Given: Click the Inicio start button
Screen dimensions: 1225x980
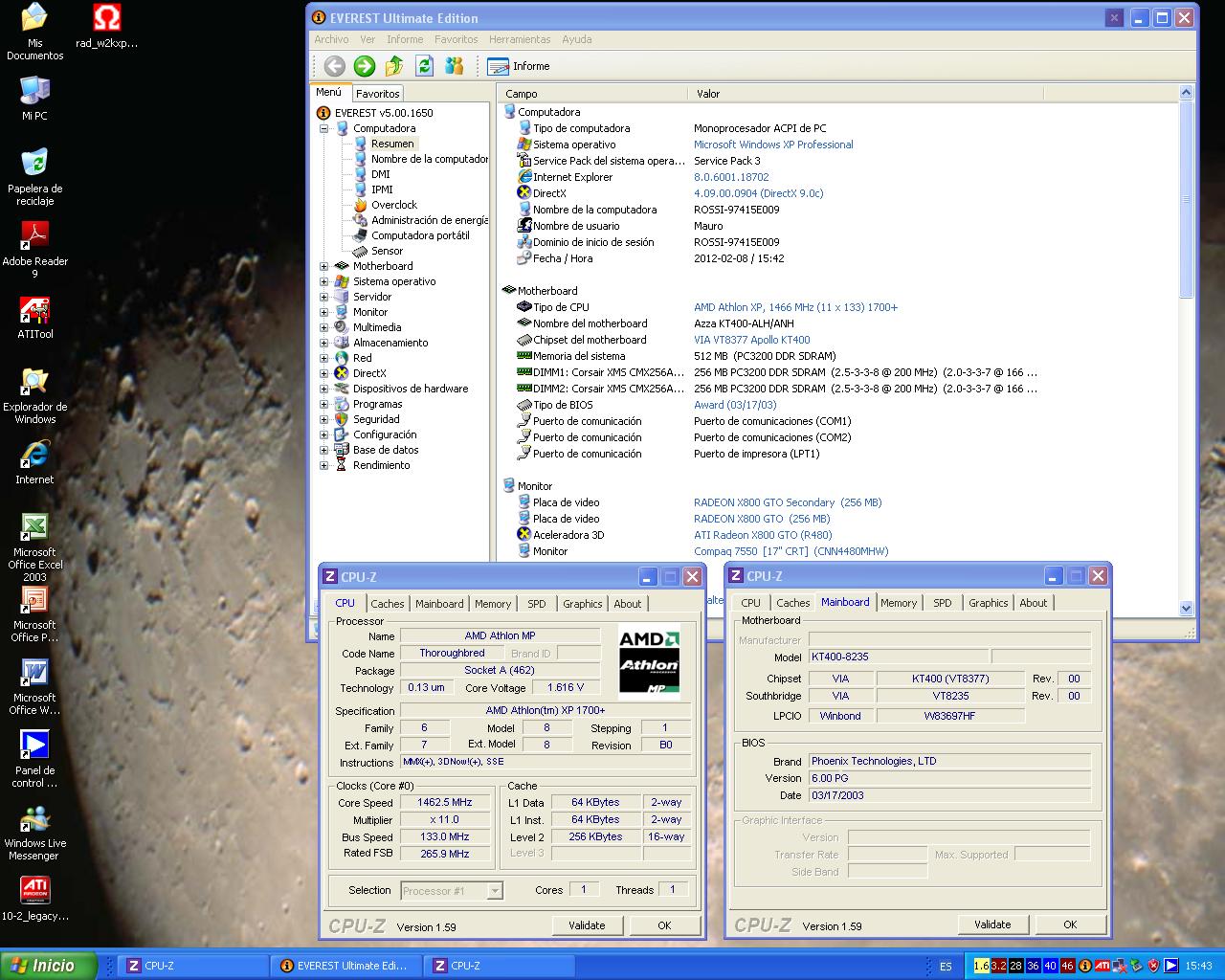Looking at the screenshot, I should [x=49, y=966].
